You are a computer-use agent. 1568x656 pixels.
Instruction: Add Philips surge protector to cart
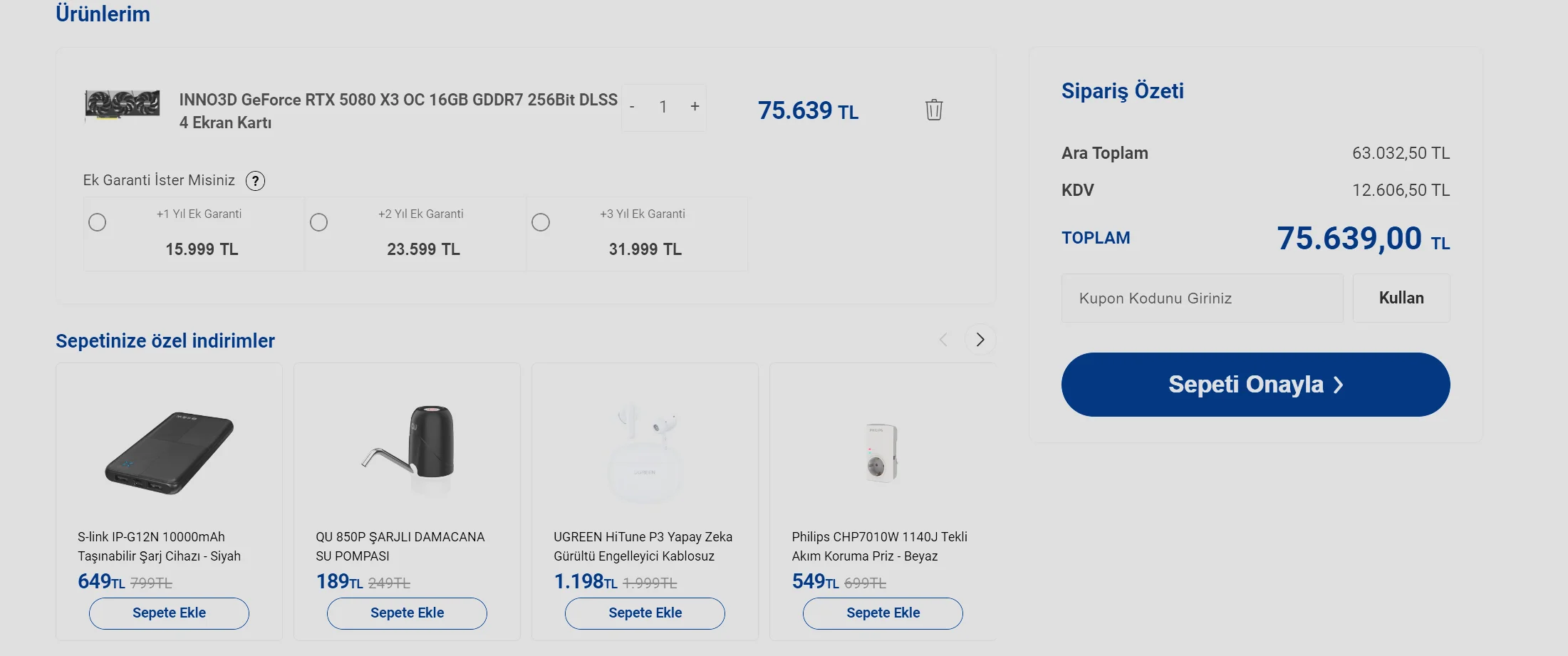tap(883, 613)
